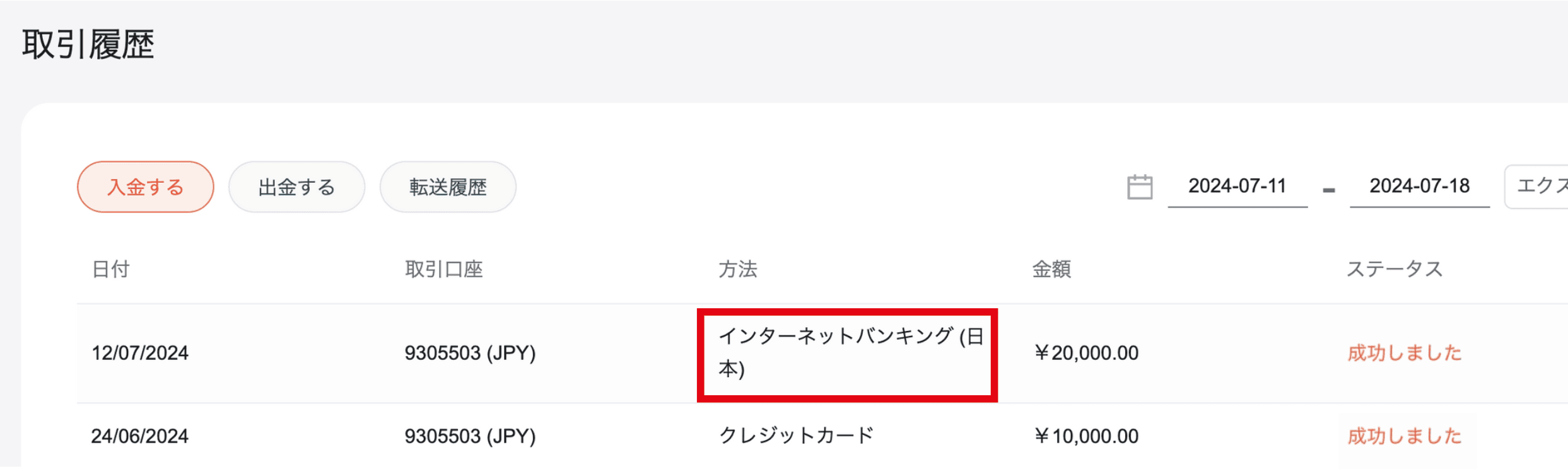Click the export button at right edge
Viewport: 1568px width, 469px height.
[1539, 187]
